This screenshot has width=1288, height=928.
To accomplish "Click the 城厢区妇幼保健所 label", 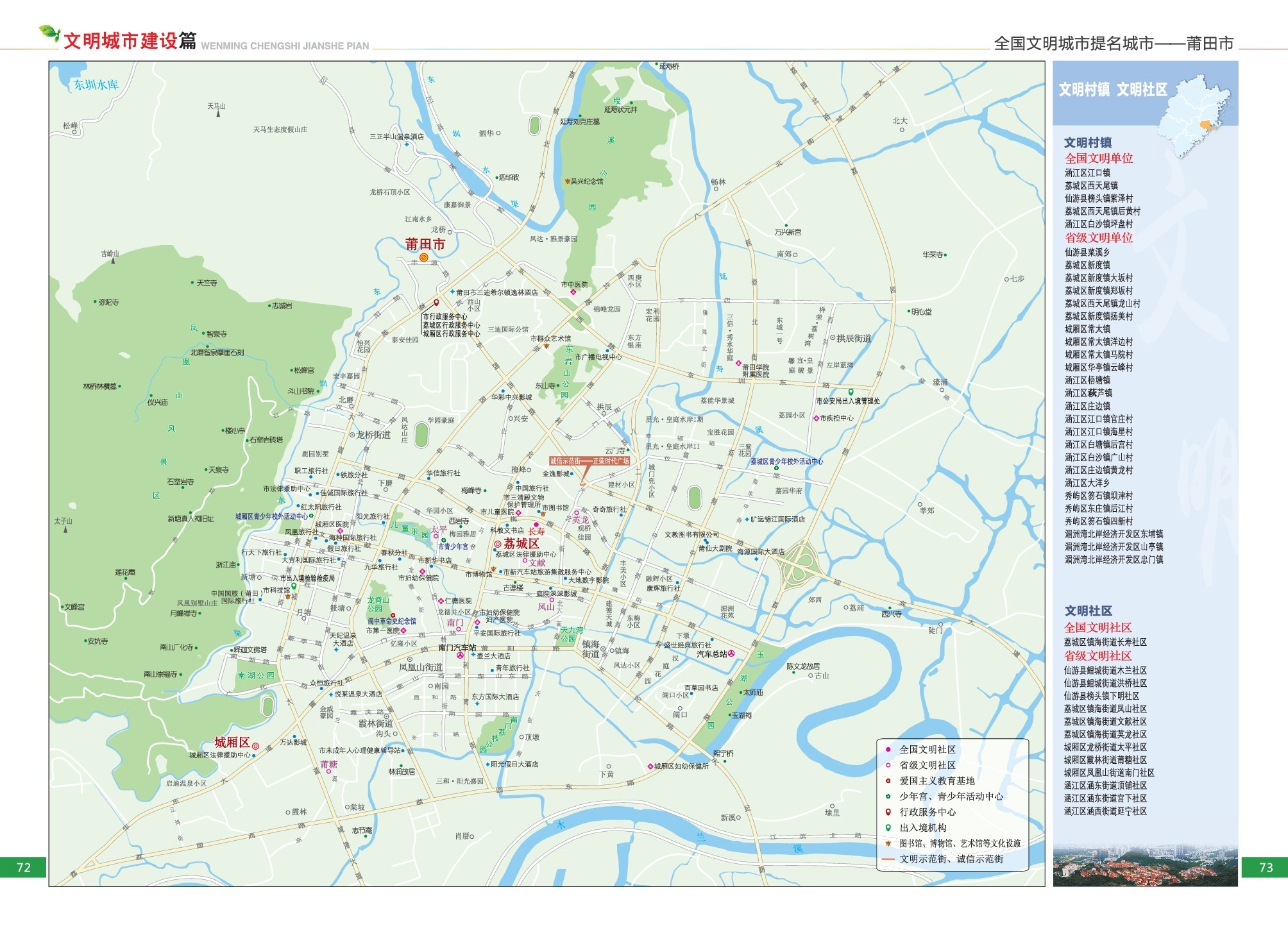I will pyautogui.click(x=681, y=766).
